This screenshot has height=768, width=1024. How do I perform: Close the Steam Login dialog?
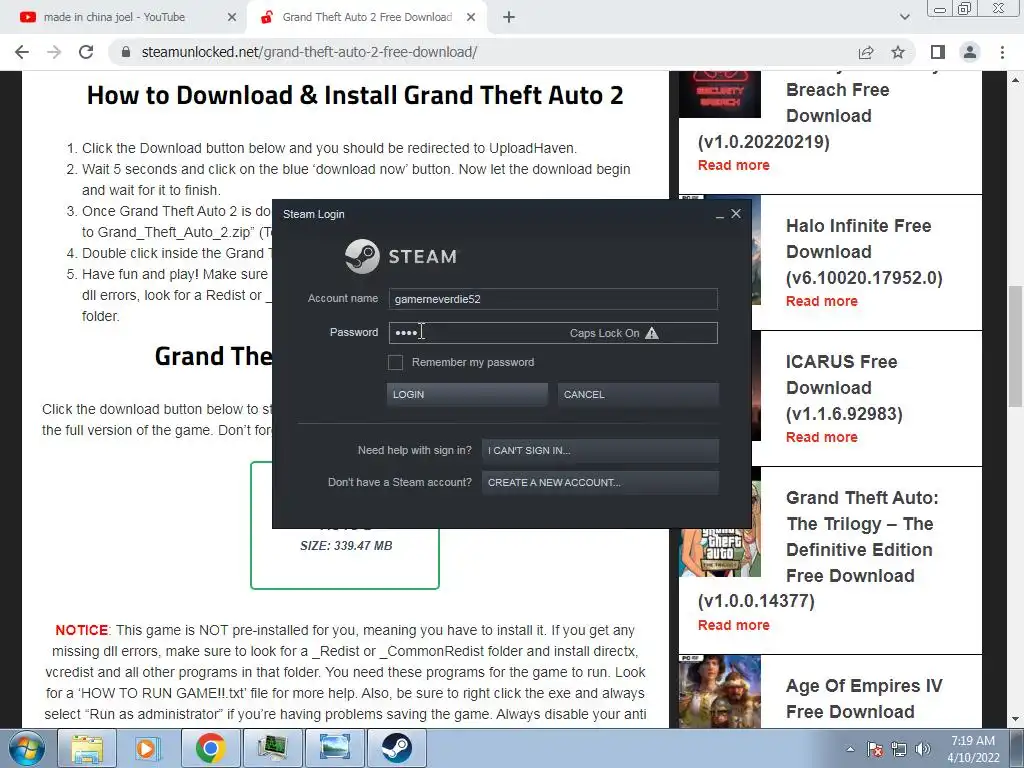736,214
